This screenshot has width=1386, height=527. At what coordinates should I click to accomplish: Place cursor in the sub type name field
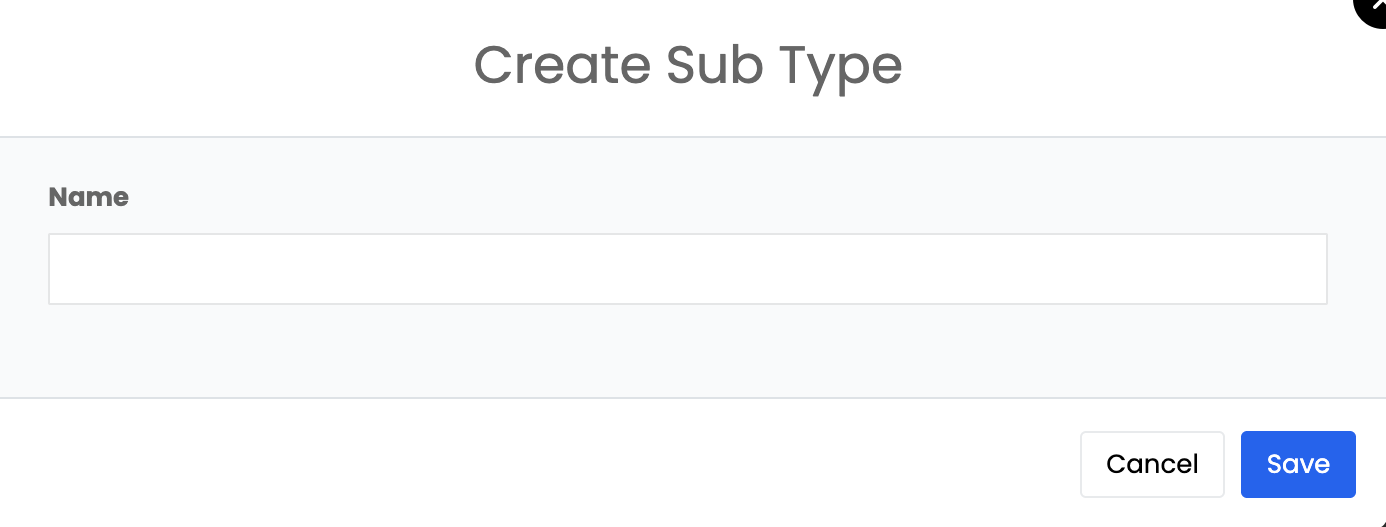tap(687, 269)
